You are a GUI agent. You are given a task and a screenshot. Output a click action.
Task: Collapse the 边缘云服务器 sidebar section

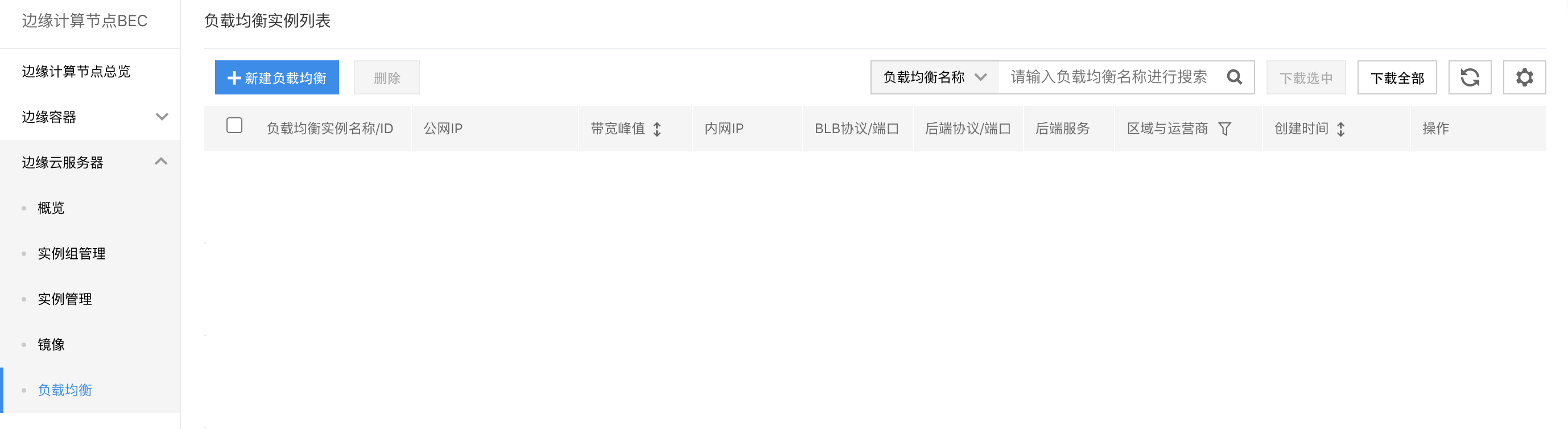[90, 163]
